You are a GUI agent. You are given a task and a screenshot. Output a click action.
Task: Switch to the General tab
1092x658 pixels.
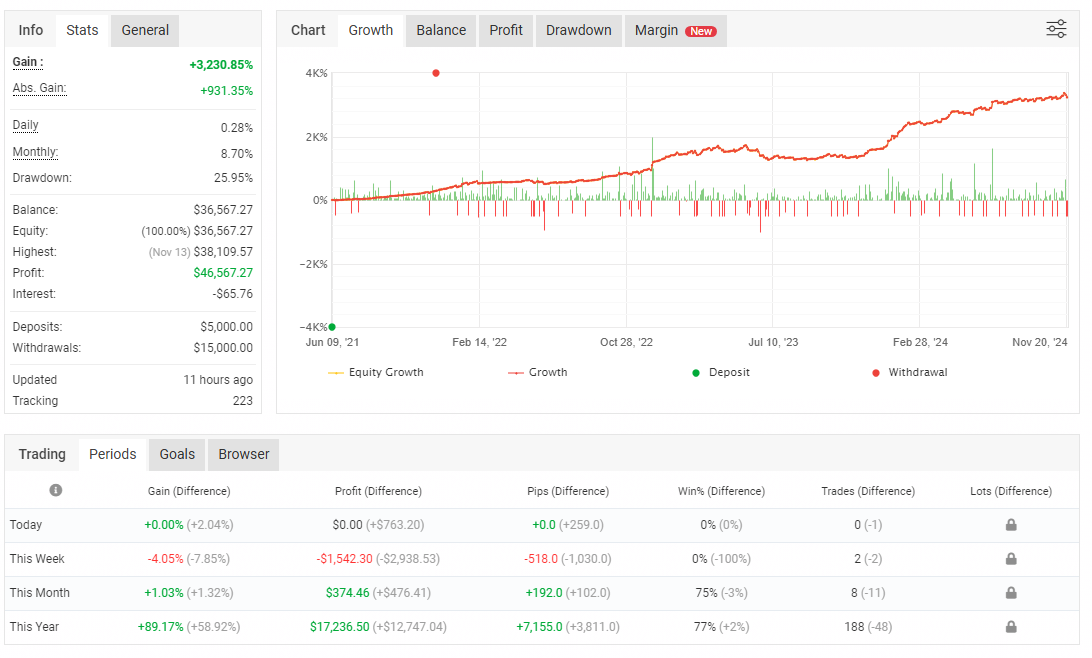pyautogui.click(x=145, y=30)
